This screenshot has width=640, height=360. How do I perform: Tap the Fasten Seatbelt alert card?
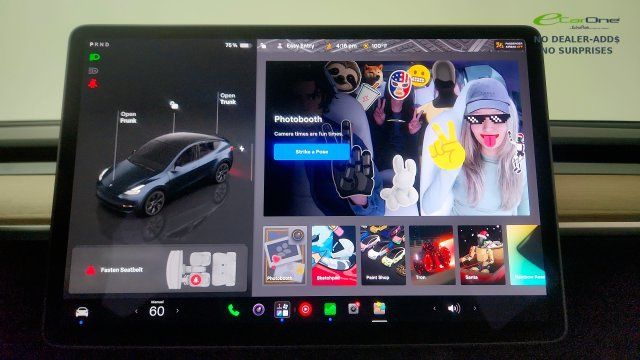(158, 269)
